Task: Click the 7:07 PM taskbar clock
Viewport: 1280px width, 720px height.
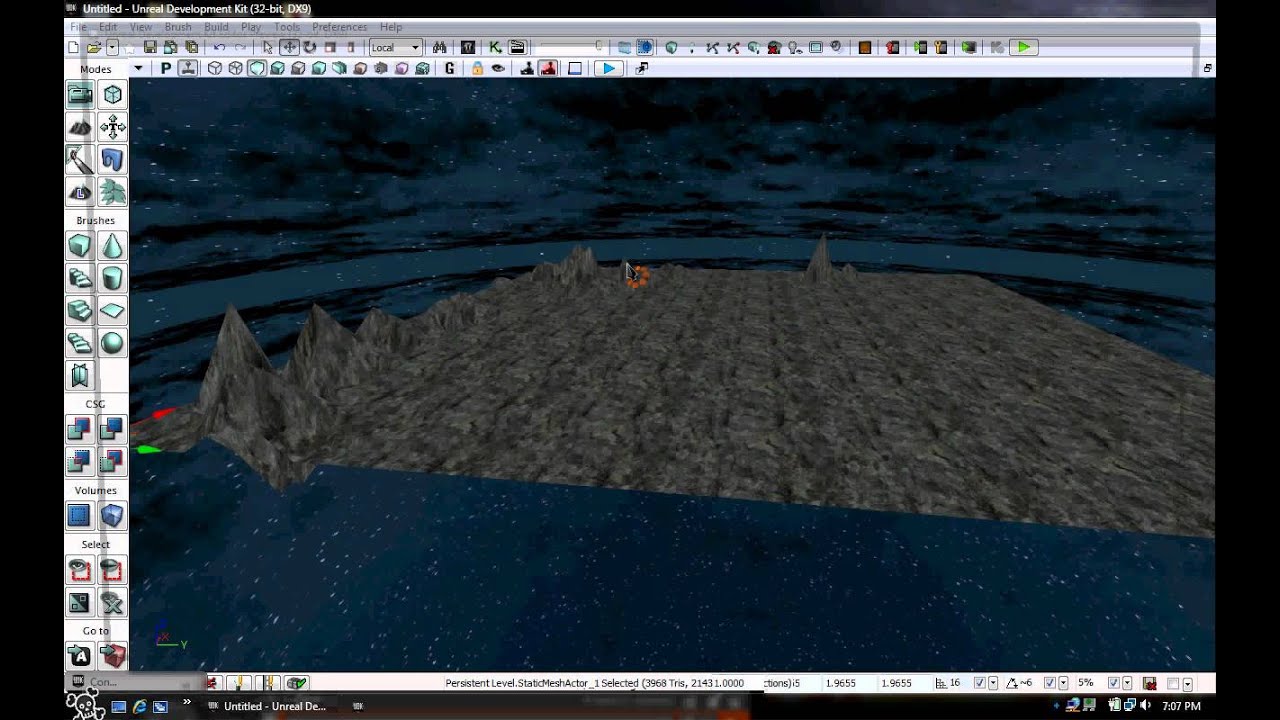Action: coord(1183,706)
